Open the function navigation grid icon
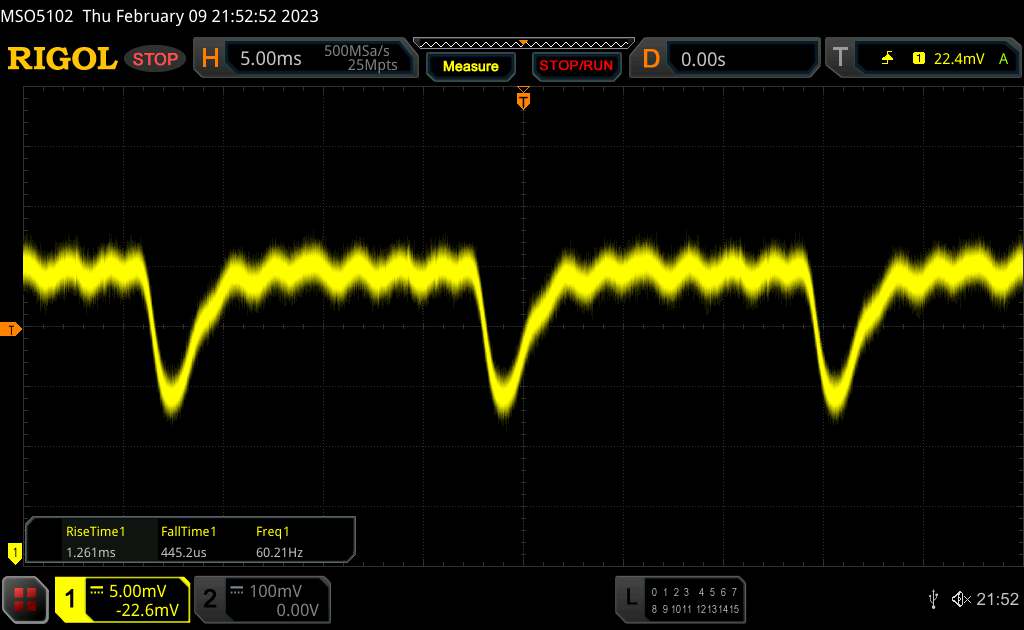 26,598
